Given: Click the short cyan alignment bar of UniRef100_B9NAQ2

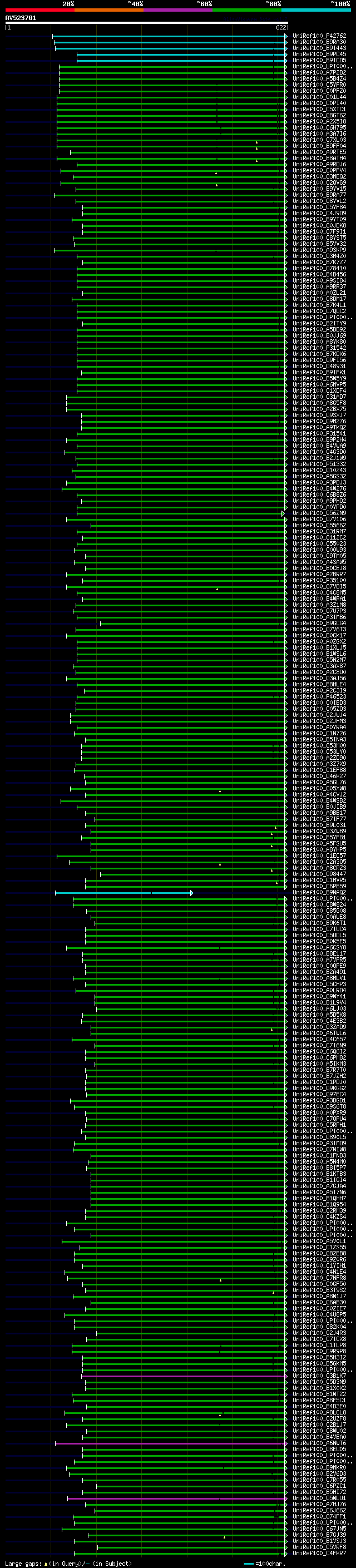Looking at the screenshot, I should coord(124,893).
